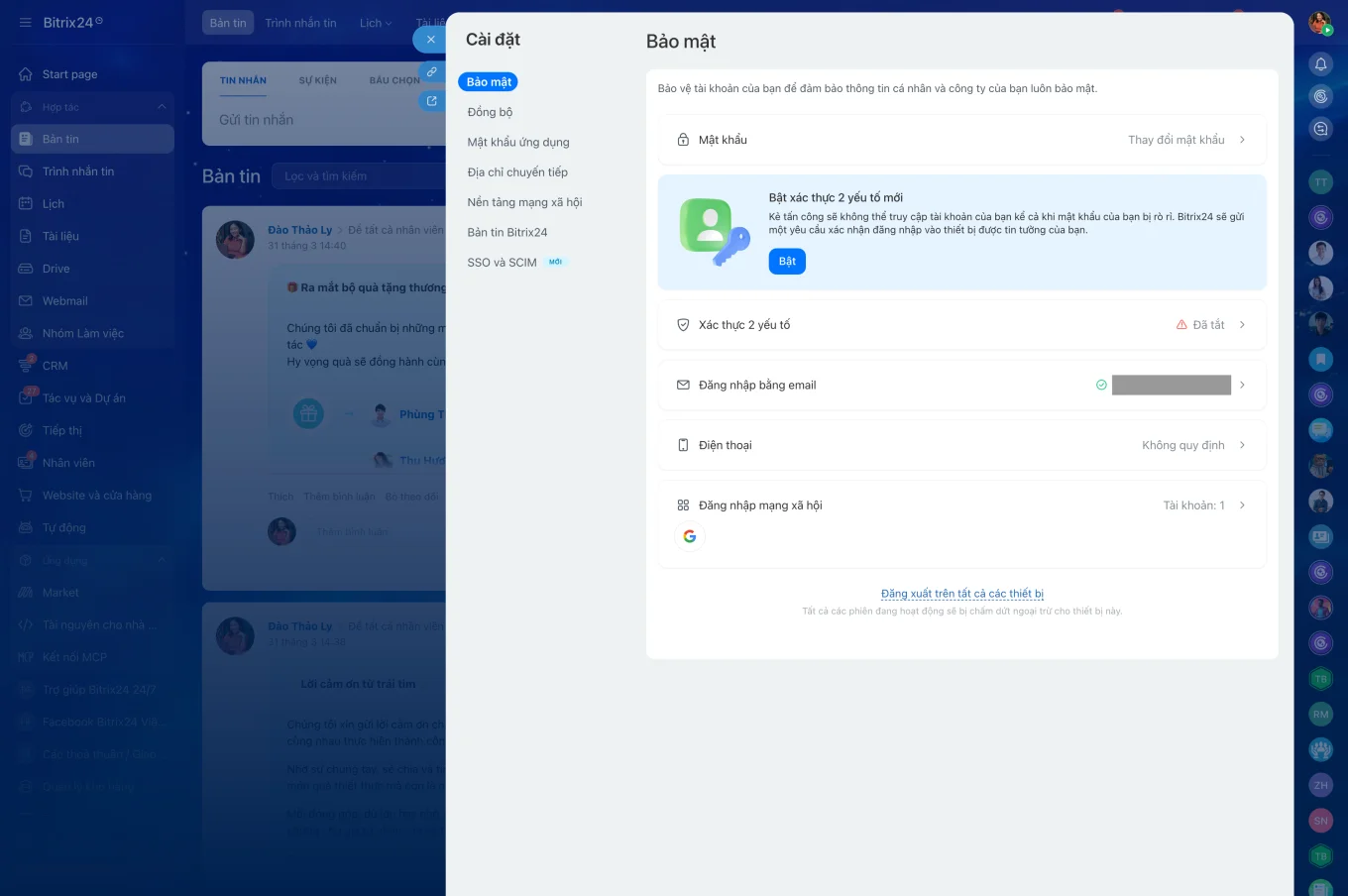This screenshot has width=1348, height=896.
Task: Click the Google social login icon
Action: coord(690,536)
